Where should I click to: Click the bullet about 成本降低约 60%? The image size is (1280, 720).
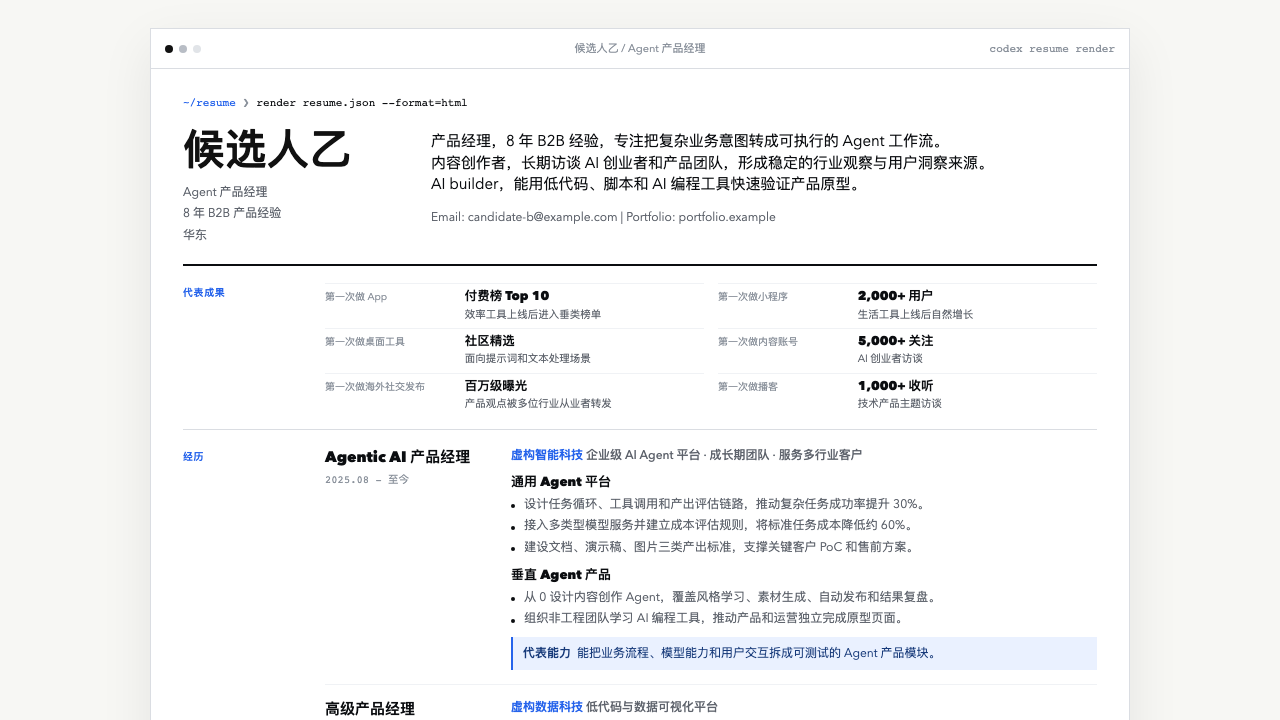click(x=719, y=525)
